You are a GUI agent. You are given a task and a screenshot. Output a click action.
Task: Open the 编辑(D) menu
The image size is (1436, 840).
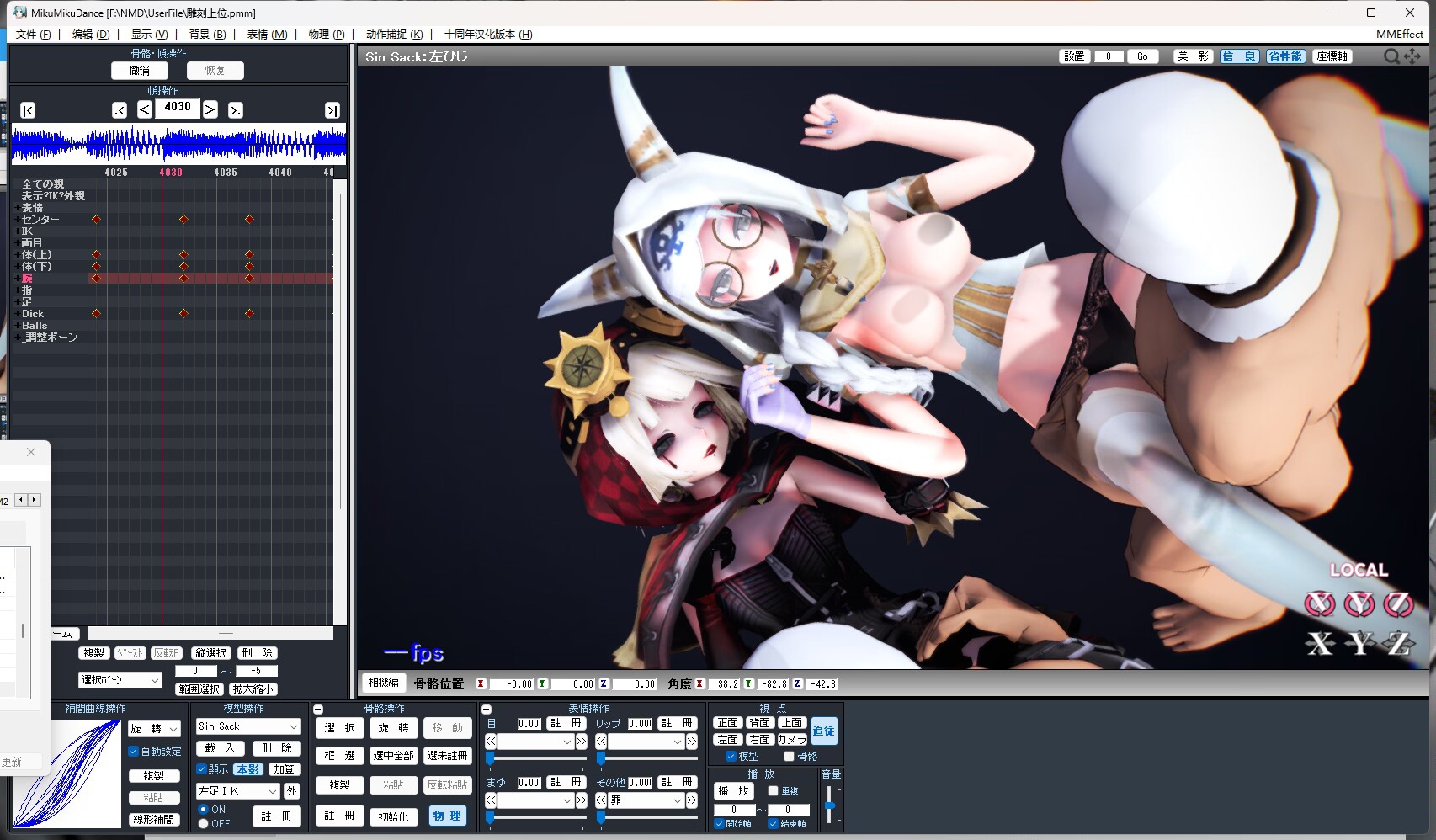[x=91, y=35]
